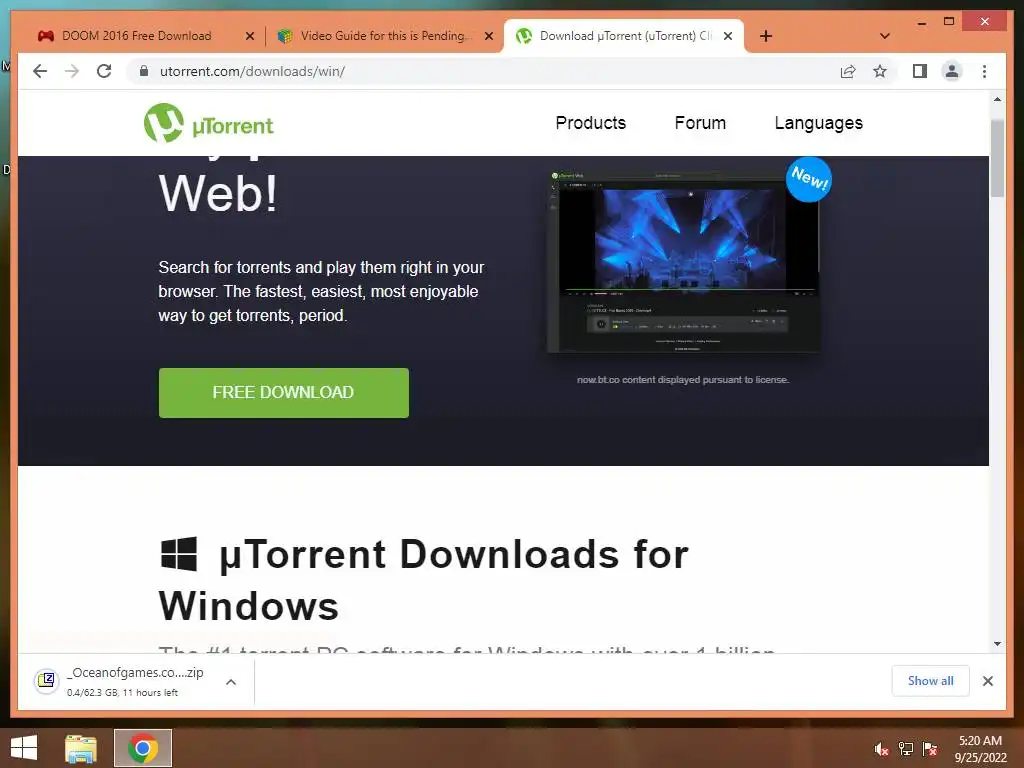Click the µTorrent Downloads for Windows heading
1024x768 pixels.
[x=423, y=580]
